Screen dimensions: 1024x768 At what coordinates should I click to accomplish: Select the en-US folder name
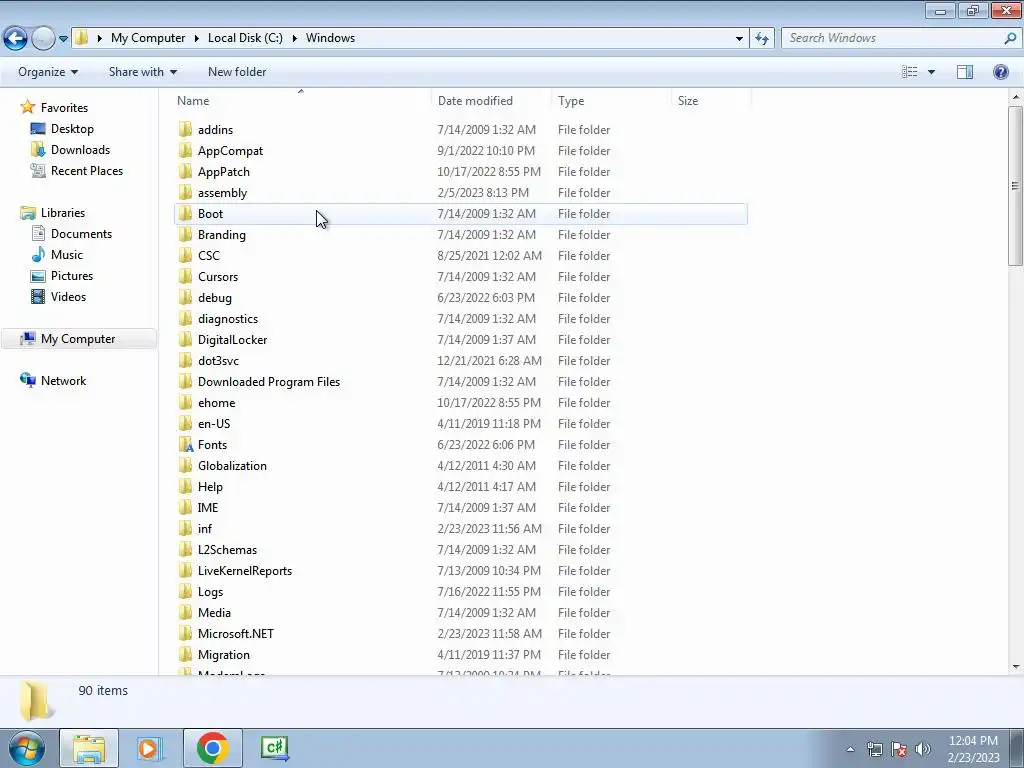pos(214,424)
